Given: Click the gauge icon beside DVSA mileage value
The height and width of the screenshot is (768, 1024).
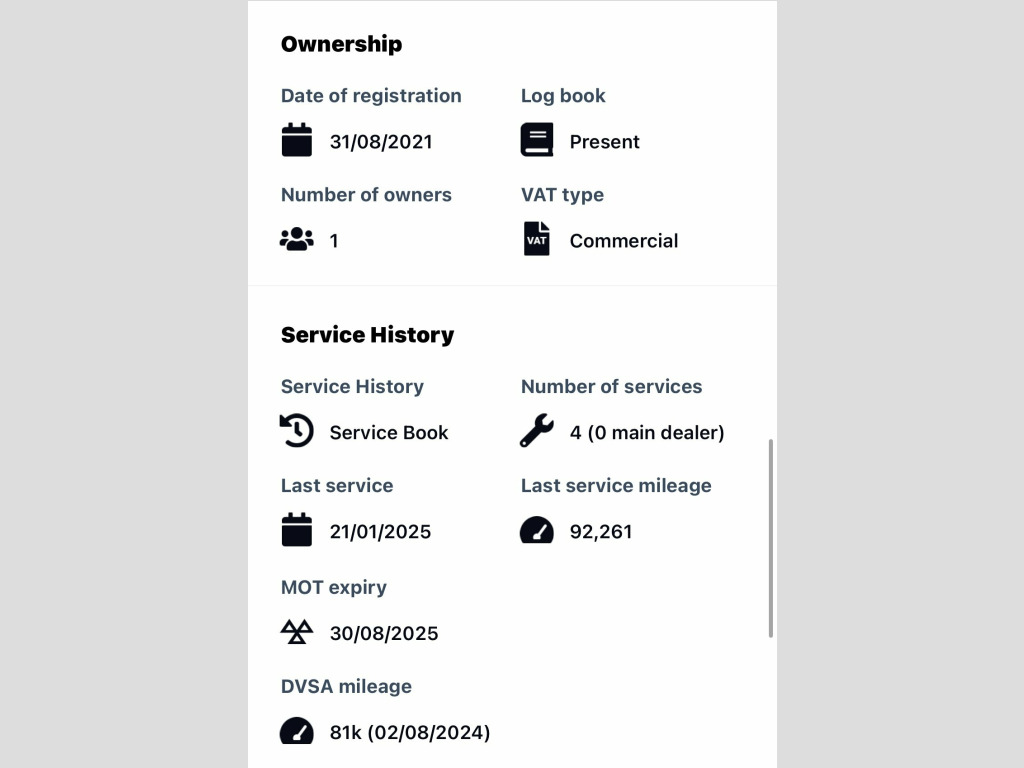Looking at the screenshot, I should point(296,731).
